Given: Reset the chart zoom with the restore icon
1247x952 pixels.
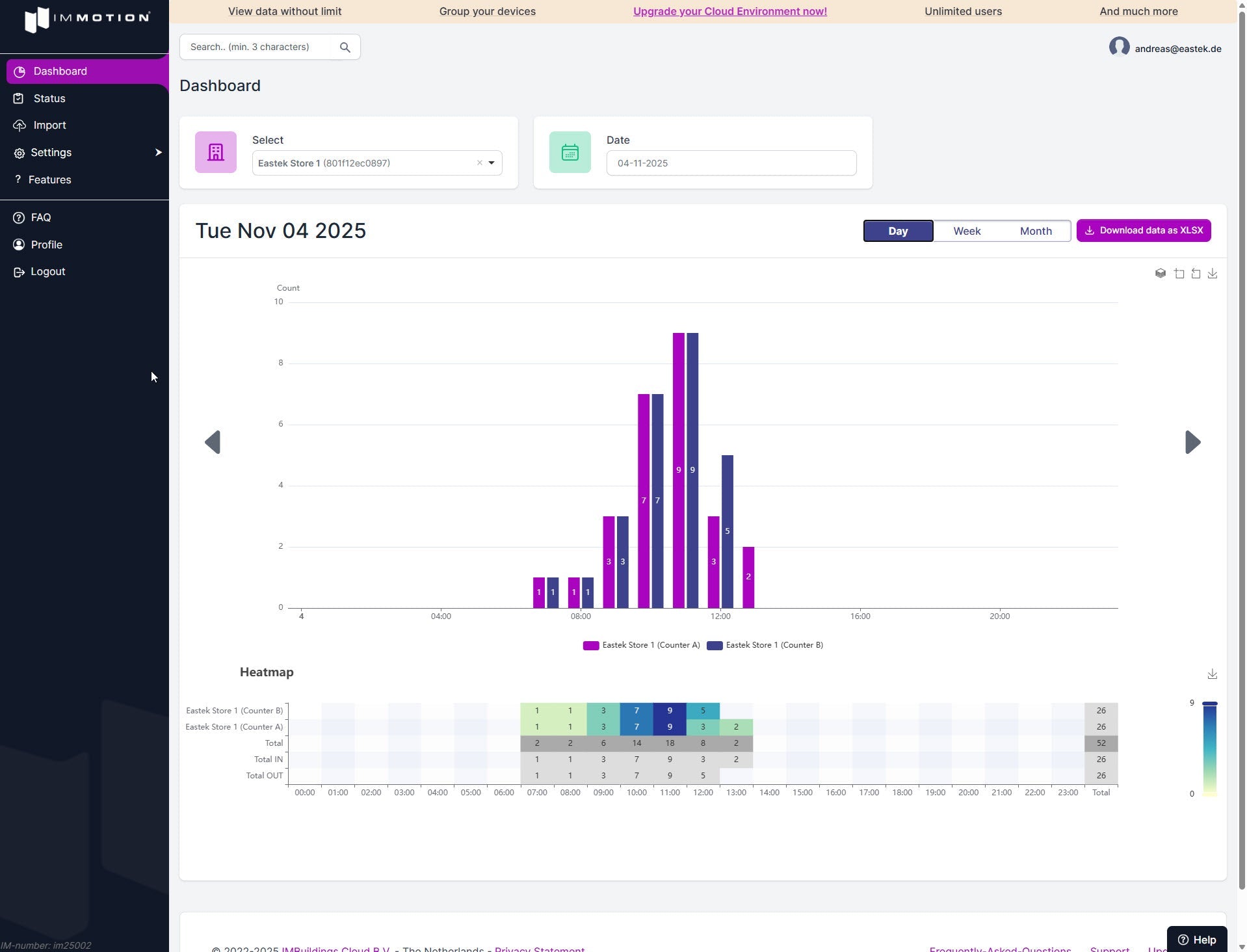Looking at the screenshot, I should click(1196, 273).
